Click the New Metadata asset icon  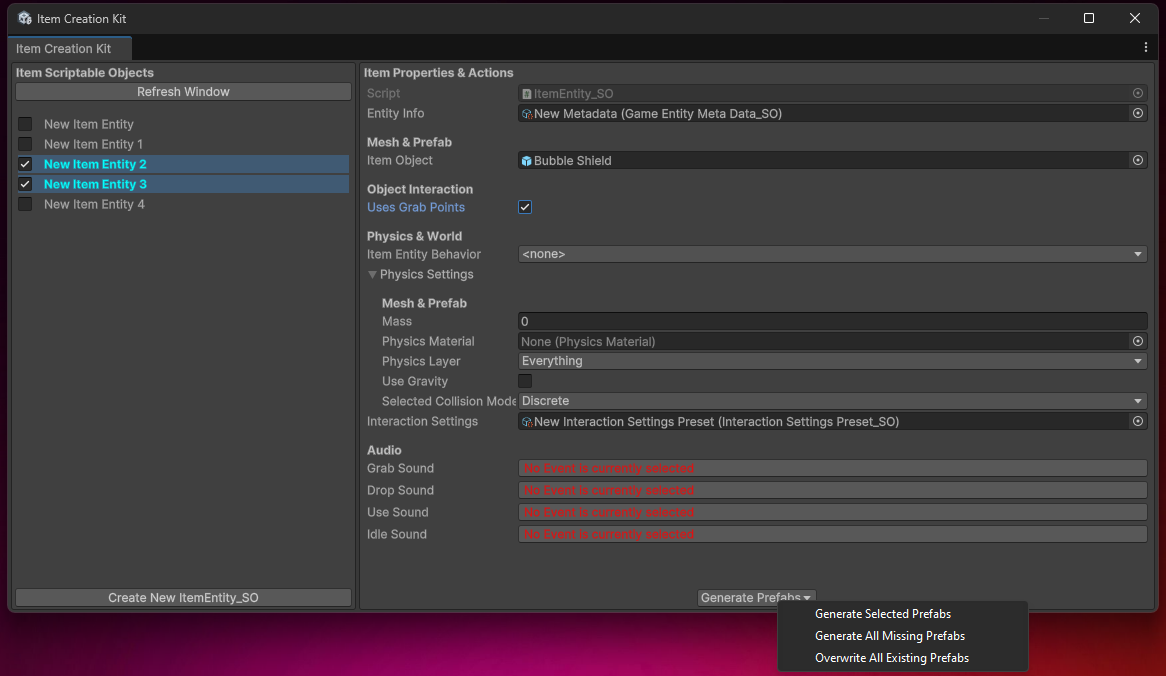[x=526, y=113]
